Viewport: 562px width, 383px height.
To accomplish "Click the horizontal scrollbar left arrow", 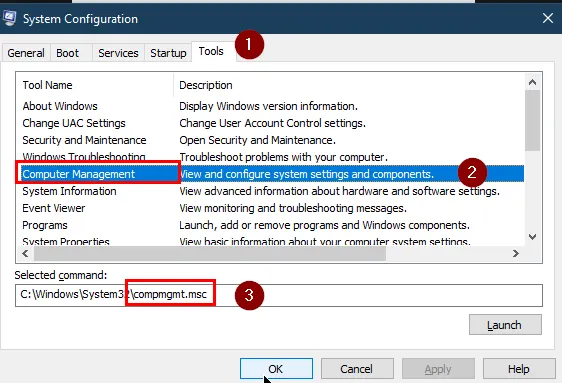I will [25, 254].
